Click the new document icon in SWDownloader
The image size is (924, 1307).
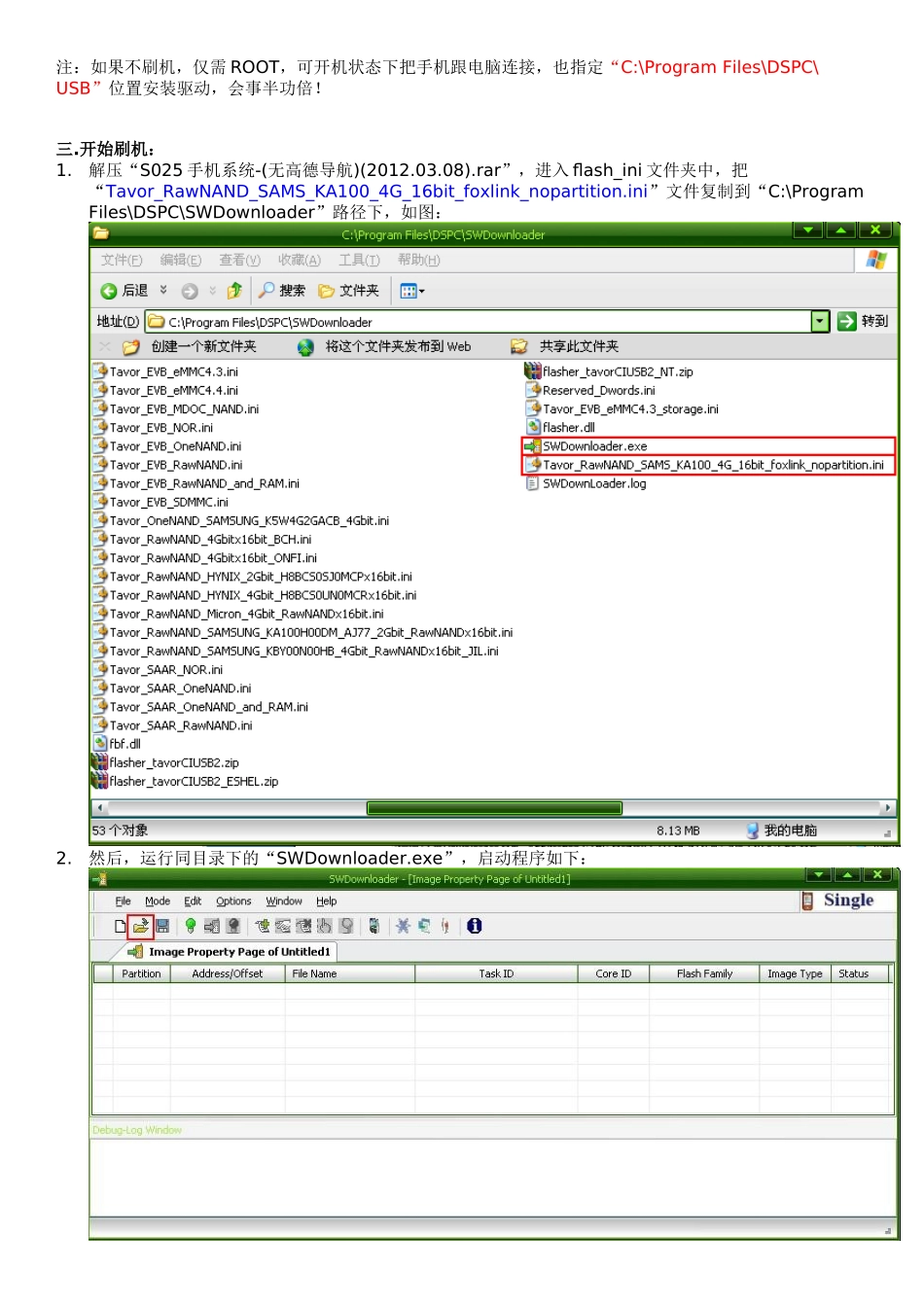(120, 926)
